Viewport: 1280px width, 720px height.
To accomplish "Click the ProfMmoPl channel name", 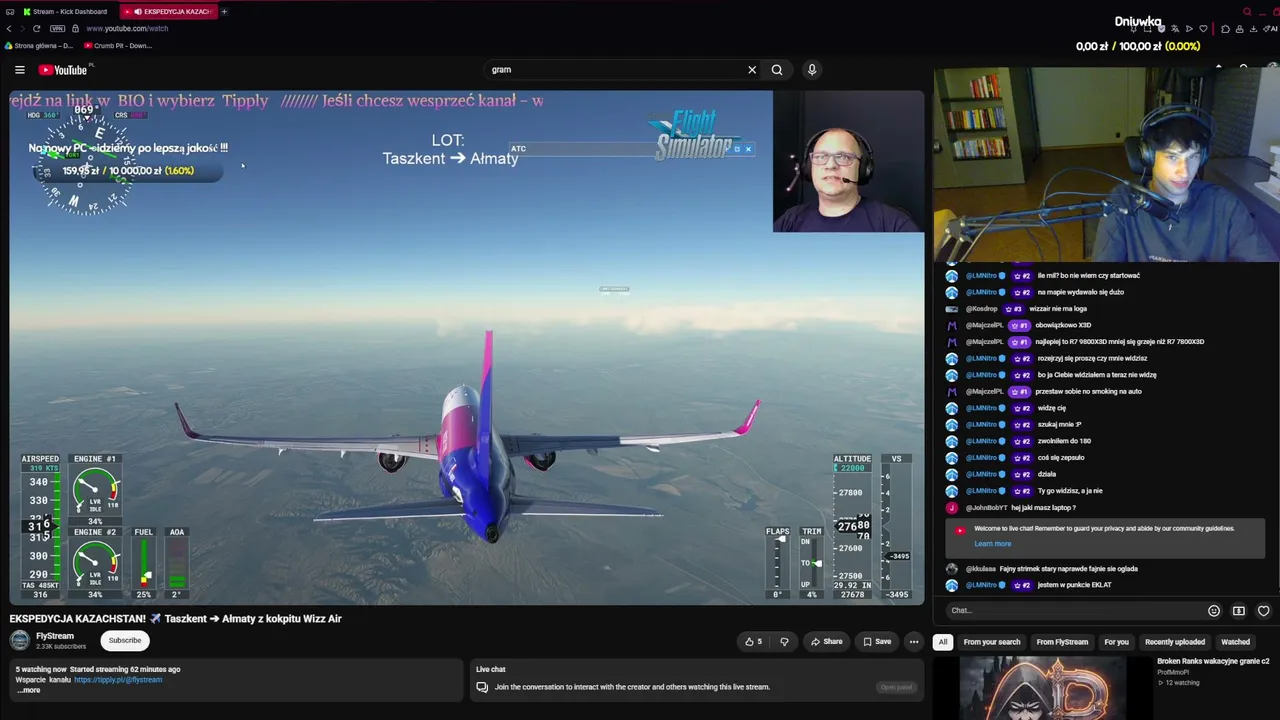I will coord(1173,672).
